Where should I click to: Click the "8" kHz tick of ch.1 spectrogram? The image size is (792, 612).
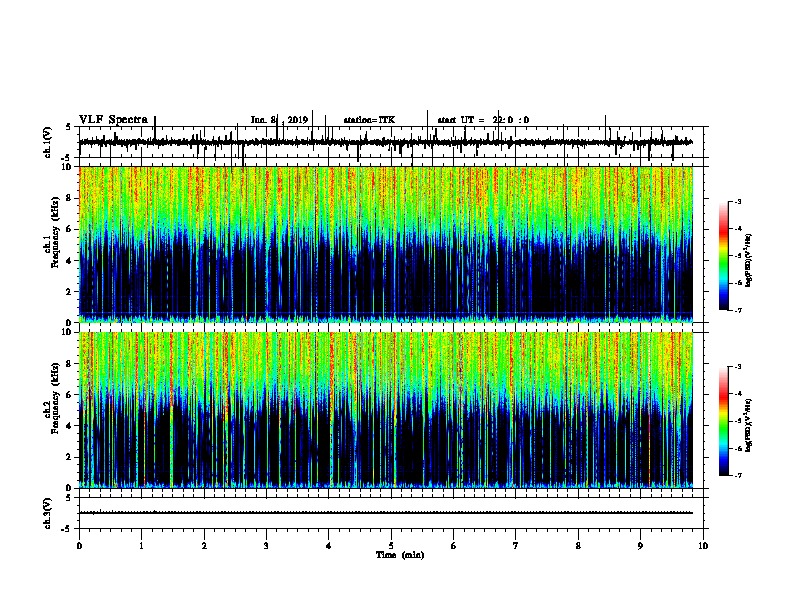[70, 198]
